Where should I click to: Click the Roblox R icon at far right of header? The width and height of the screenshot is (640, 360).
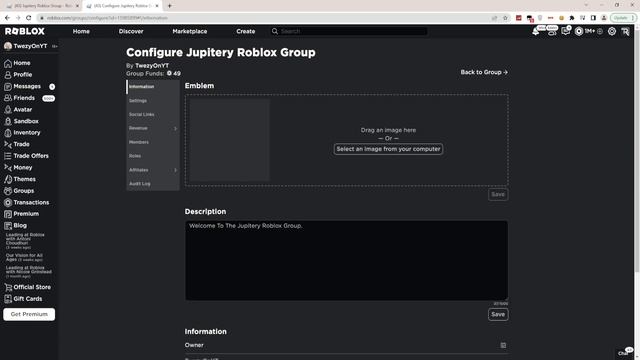pyautogui.click(x=625, y=31)
